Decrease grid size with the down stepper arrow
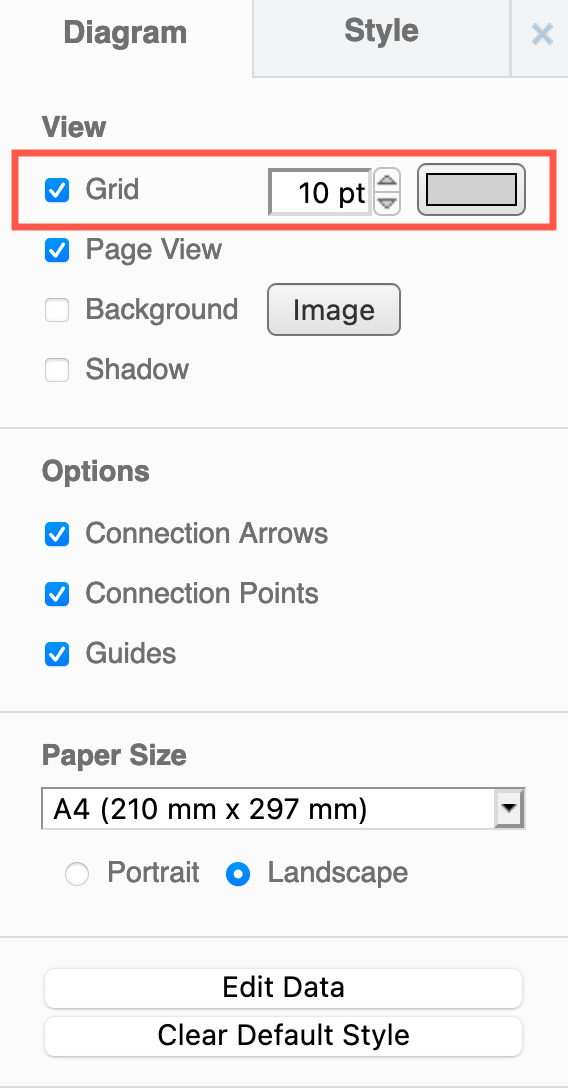The width and height of the screenshot is (568, 1088). tap(387, 204)
